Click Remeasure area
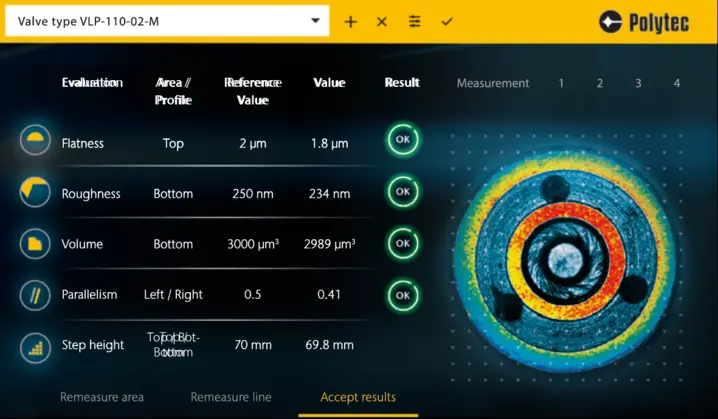The width and height of the screenshot is (718, 419). tap(102, 397)
